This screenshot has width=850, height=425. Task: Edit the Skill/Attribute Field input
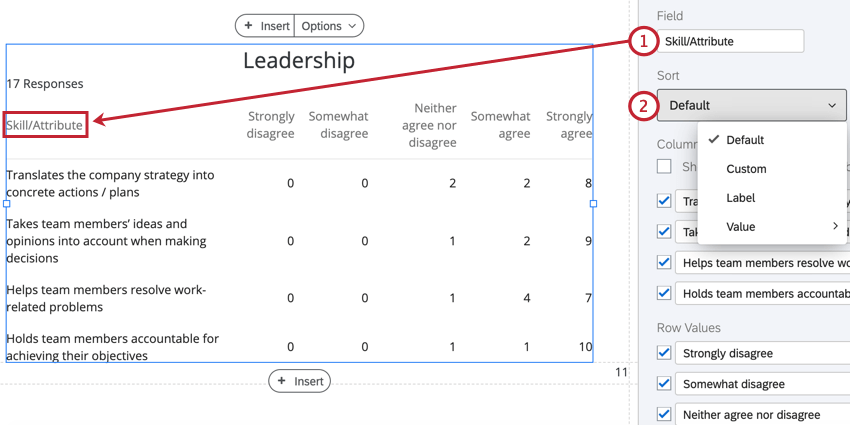(x=730, y=41)
